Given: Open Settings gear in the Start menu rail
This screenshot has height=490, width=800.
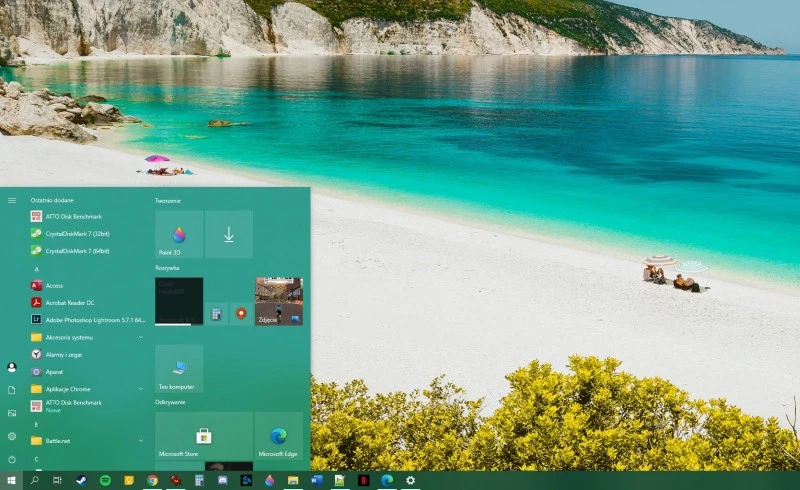Looking at the screenshot, I should point(12,436).
